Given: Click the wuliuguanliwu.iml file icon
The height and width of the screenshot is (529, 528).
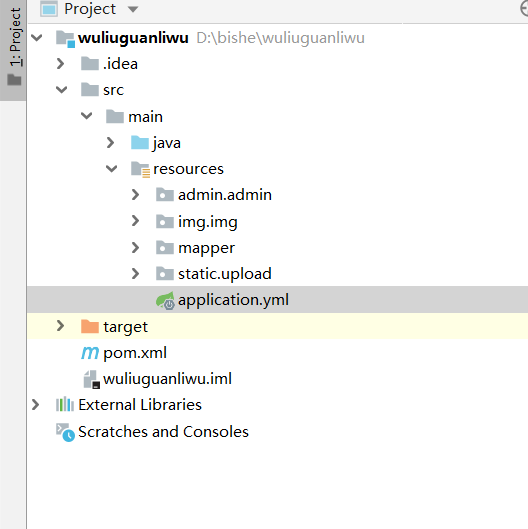Looking at the screenshot, I should tap(91, 380).
